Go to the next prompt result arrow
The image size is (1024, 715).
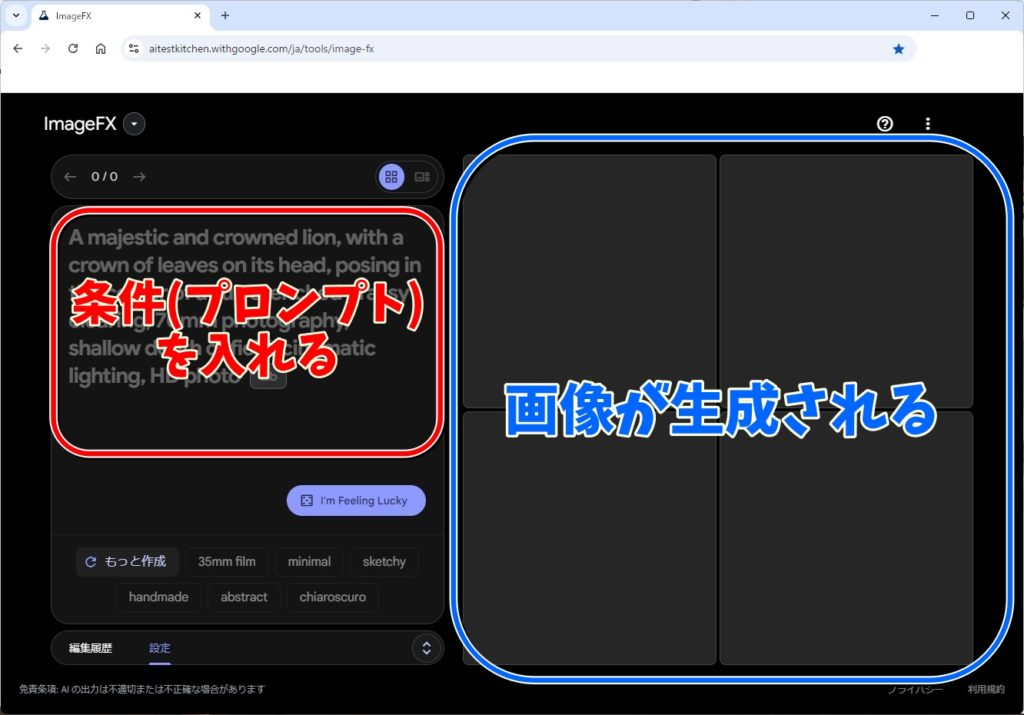click(x=139, y=177)
